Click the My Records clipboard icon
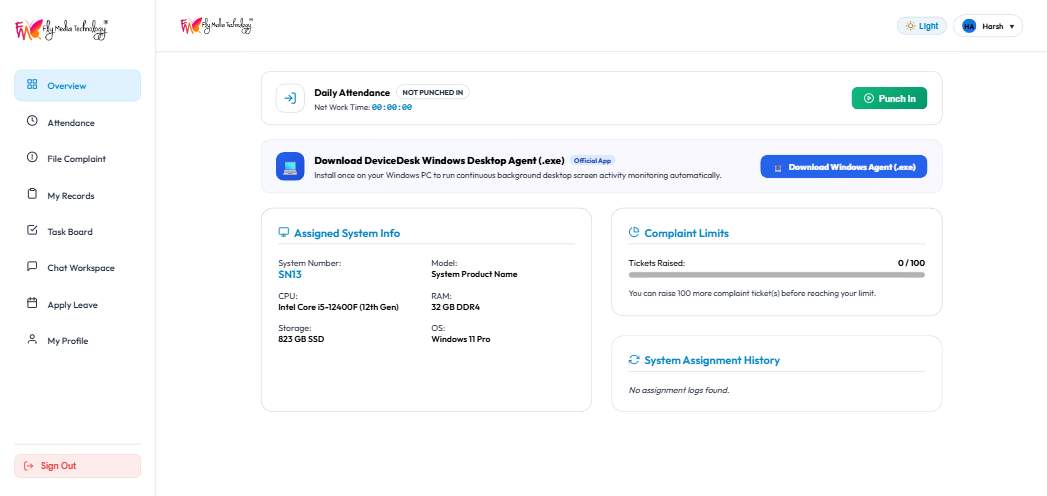This screenshot has height=496, width=1047. pos(32,194)
